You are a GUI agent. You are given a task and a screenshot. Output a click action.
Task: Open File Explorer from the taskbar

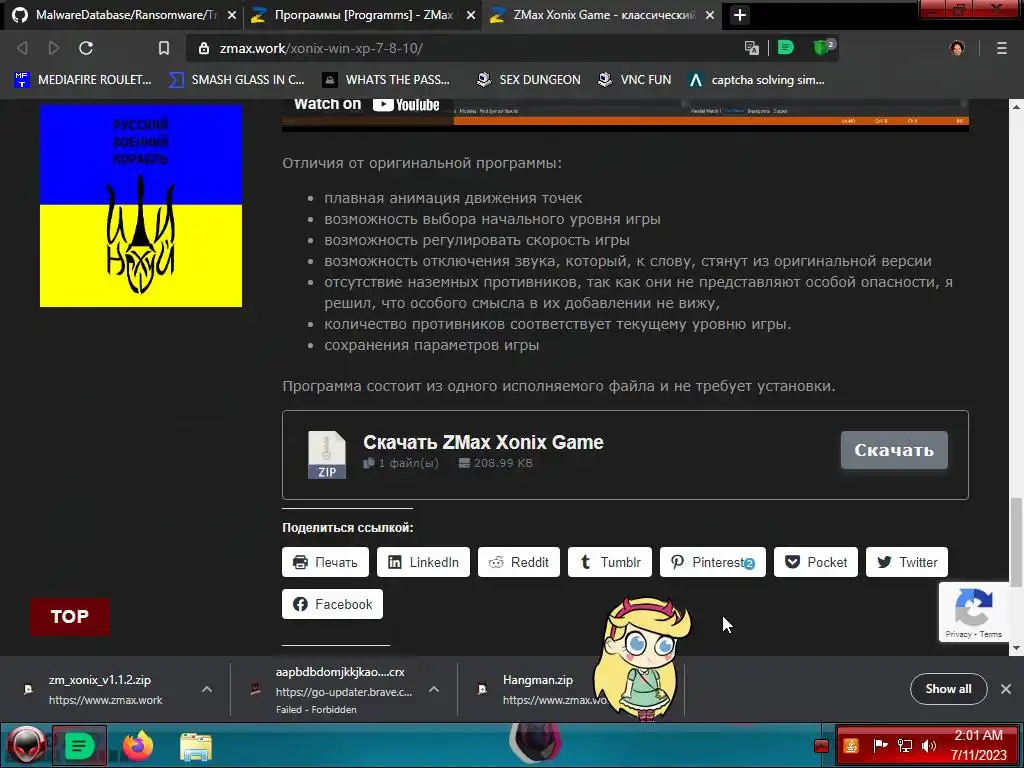pyautogui.click(x=195, y=746)
